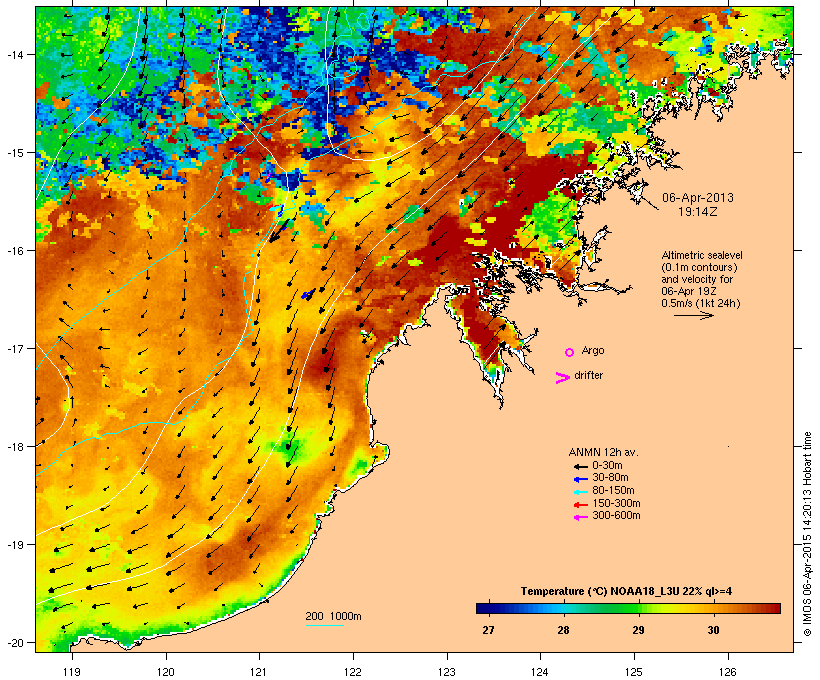Click the red 150-300m legend arrow
Screen dimensions: 820x680
point(580,505)
